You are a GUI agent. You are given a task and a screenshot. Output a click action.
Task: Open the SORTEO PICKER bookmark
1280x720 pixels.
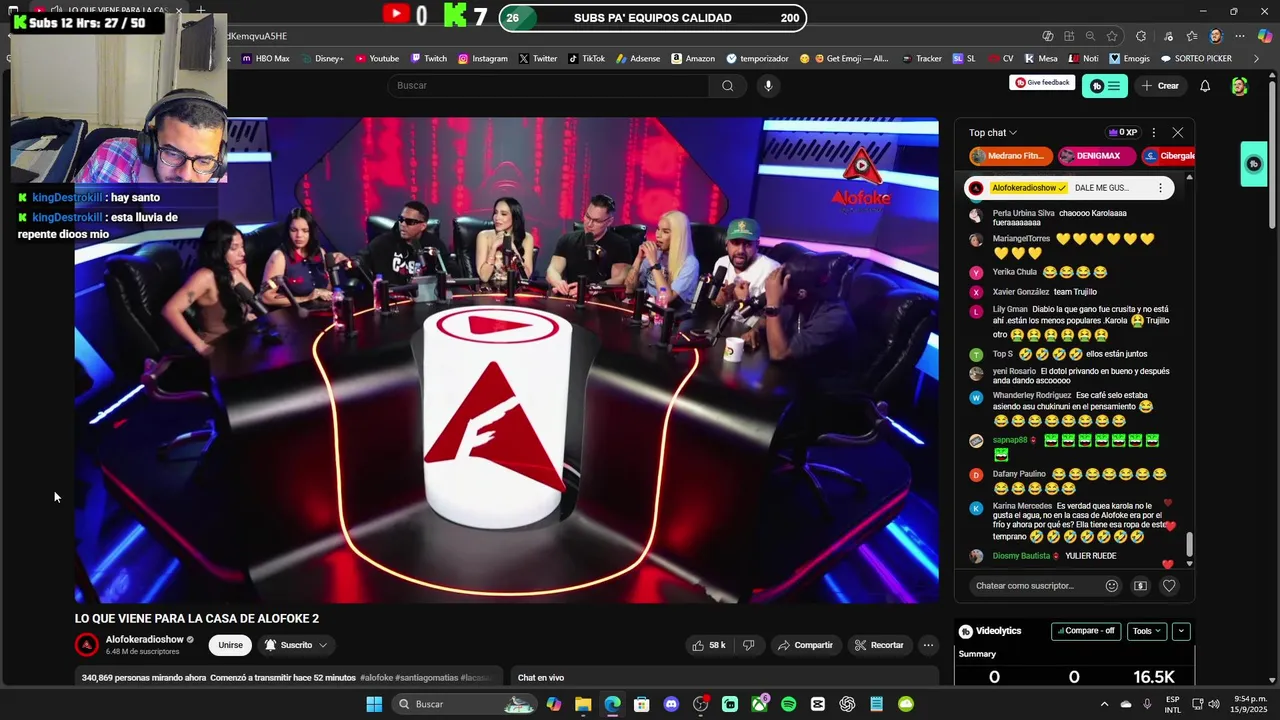tap(1196, 59)
